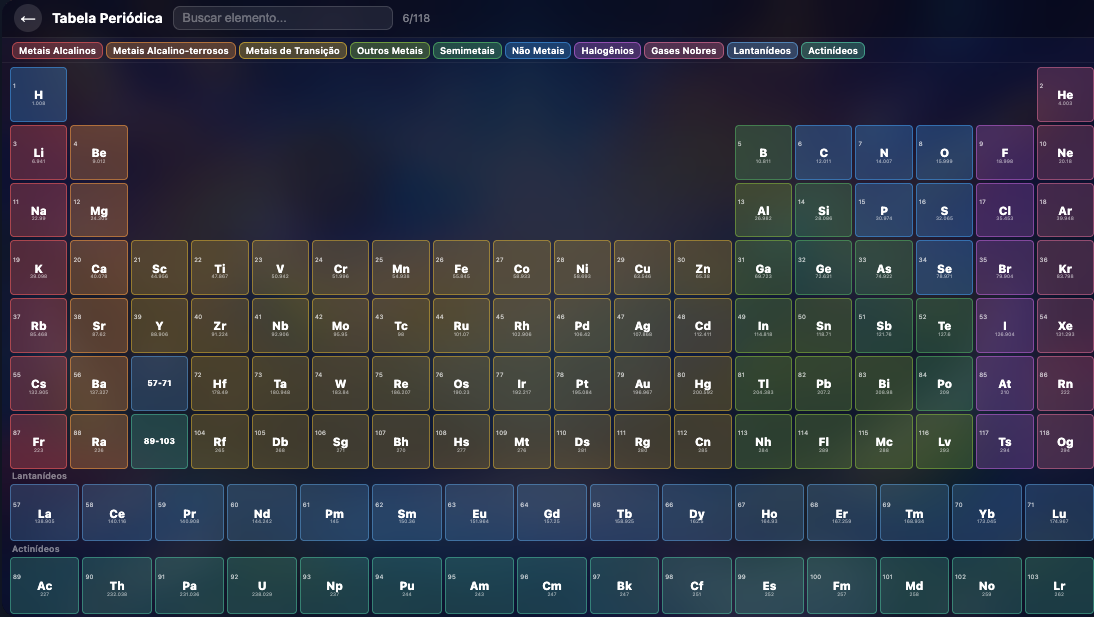Select the Lutetium (Lu) tile
The width and height of the screenshot is (1094, 617).
tap(1059, 513)
